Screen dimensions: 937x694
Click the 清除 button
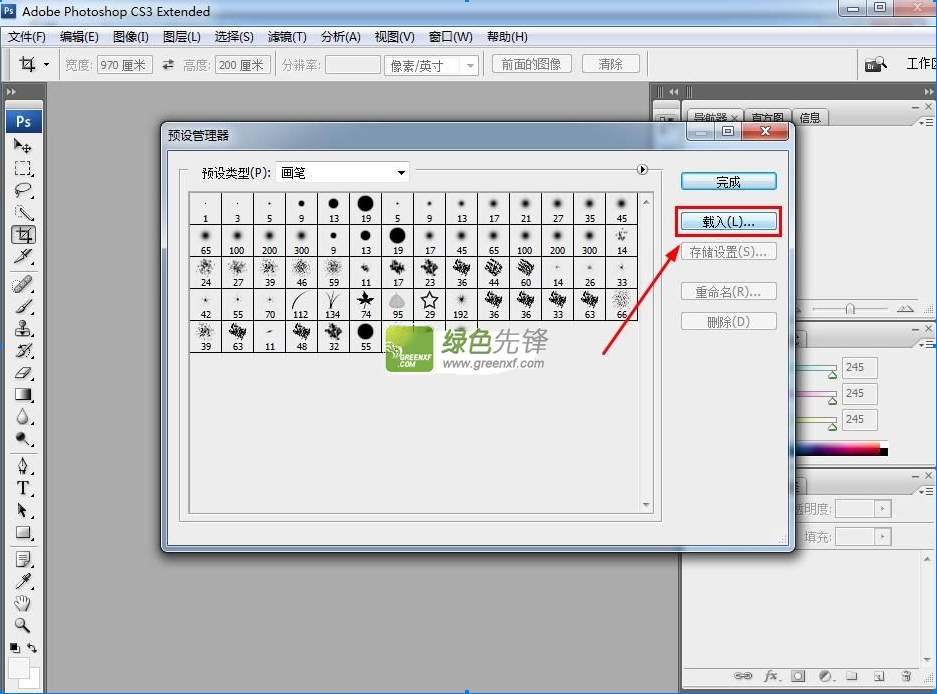click(x=610, y=64)
